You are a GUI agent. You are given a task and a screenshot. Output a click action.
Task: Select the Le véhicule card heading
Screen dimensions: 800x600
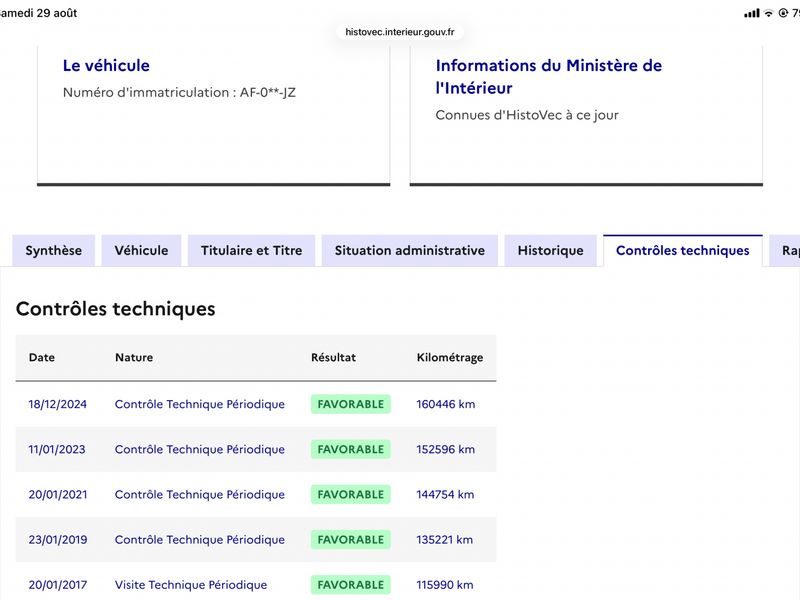[x=106, y=65]
